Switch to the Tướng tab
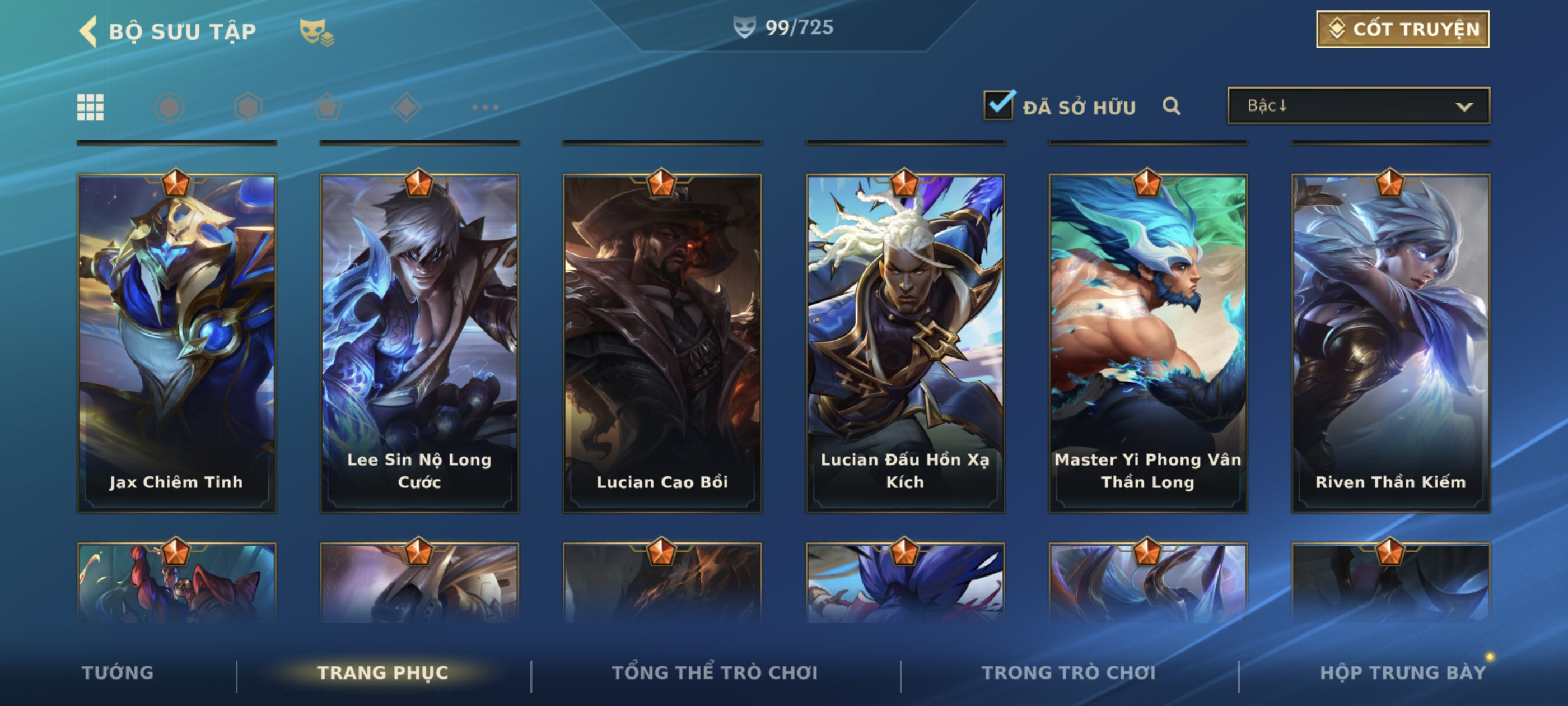The width and height of the screenshot is (1568, 706). [x=118, y=672]
